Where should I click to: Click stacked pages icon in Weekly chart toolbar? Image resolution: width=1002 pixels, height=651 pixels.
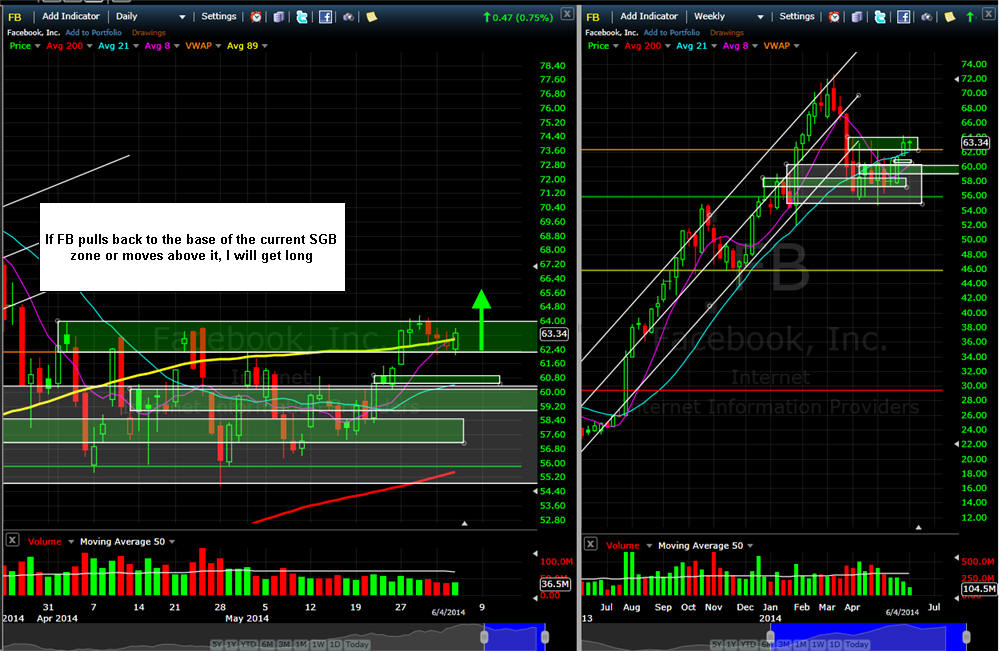tap(857, 17)
